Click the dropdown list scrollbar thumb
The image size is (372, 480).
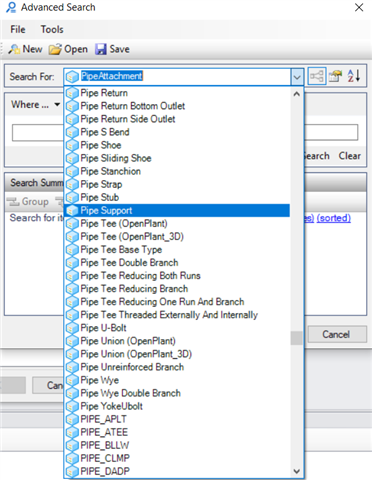pos(296,338)
